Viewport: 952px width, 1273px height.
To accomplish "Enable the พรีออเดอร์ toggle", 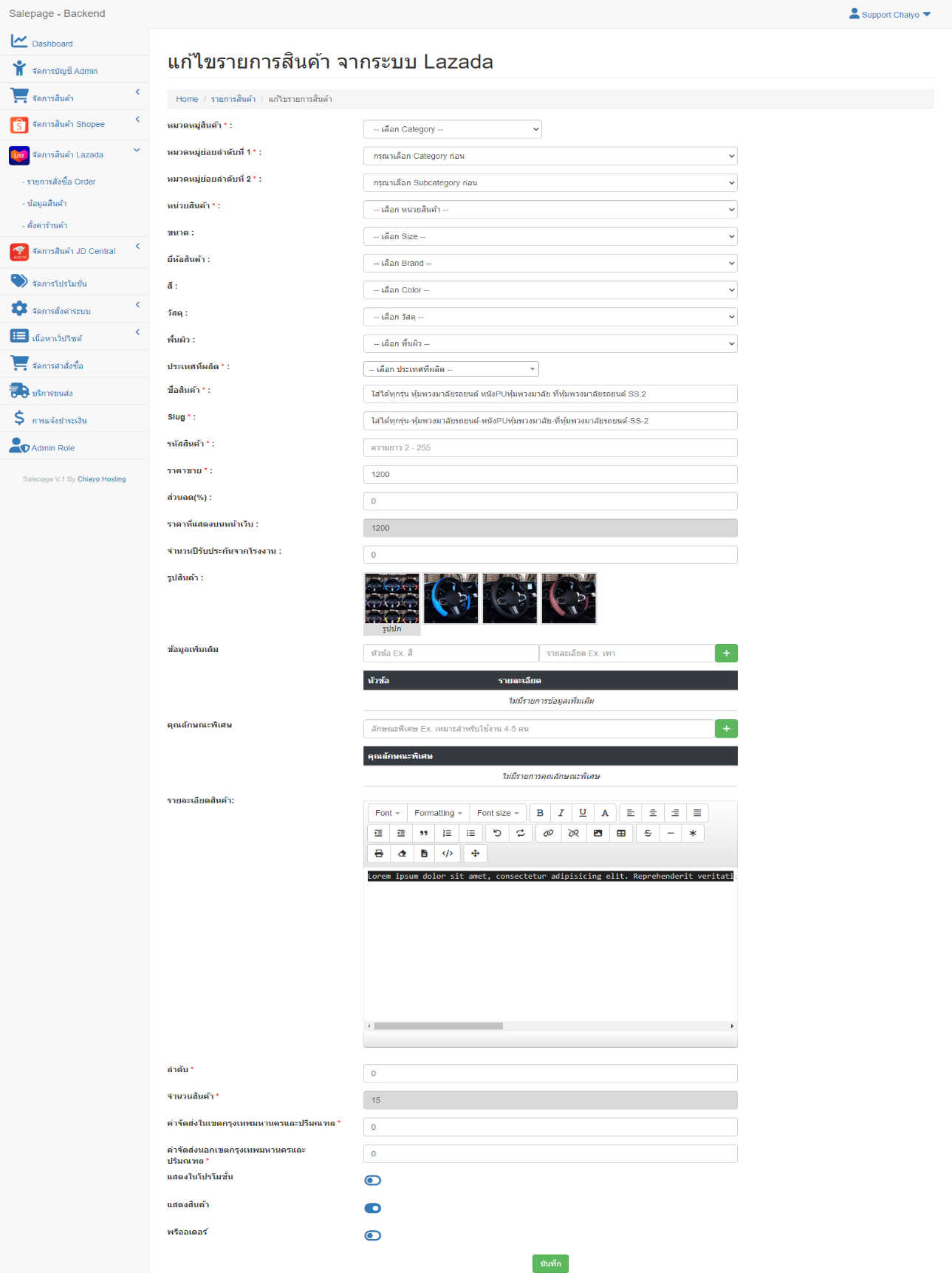I will pyautogui.click(x=373, y=1235).
